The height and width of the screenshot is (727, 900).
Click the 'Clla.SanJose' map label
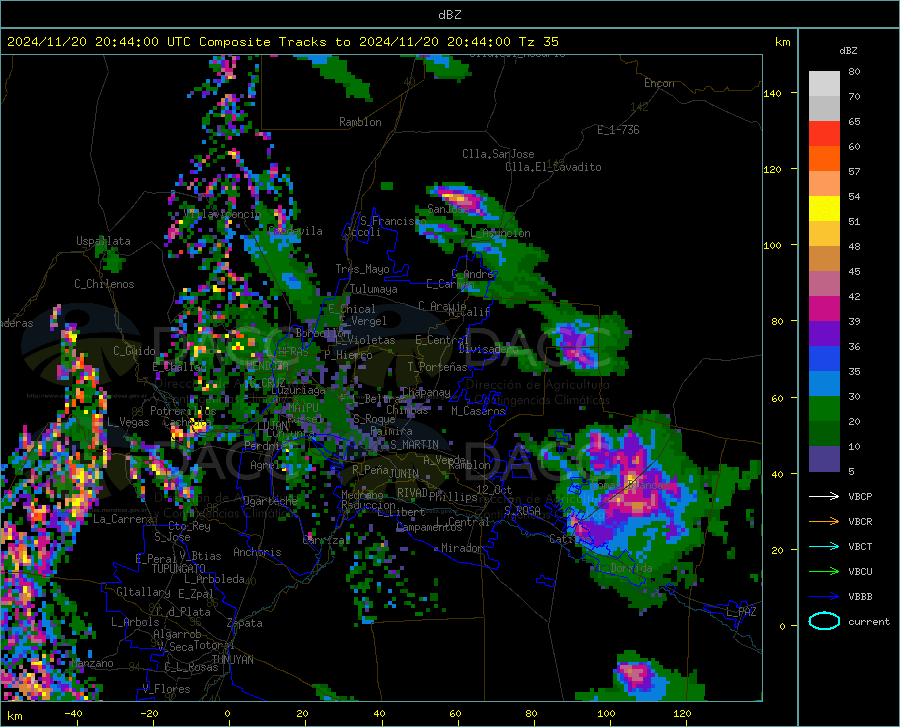click(498, 154)
